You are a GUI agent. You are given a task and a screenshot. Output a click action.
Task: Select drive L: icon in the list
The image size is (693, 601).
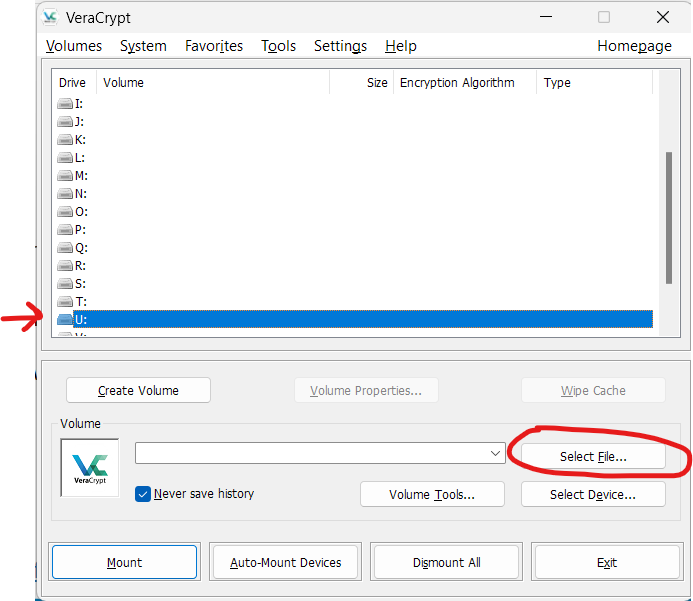[65, 158]
